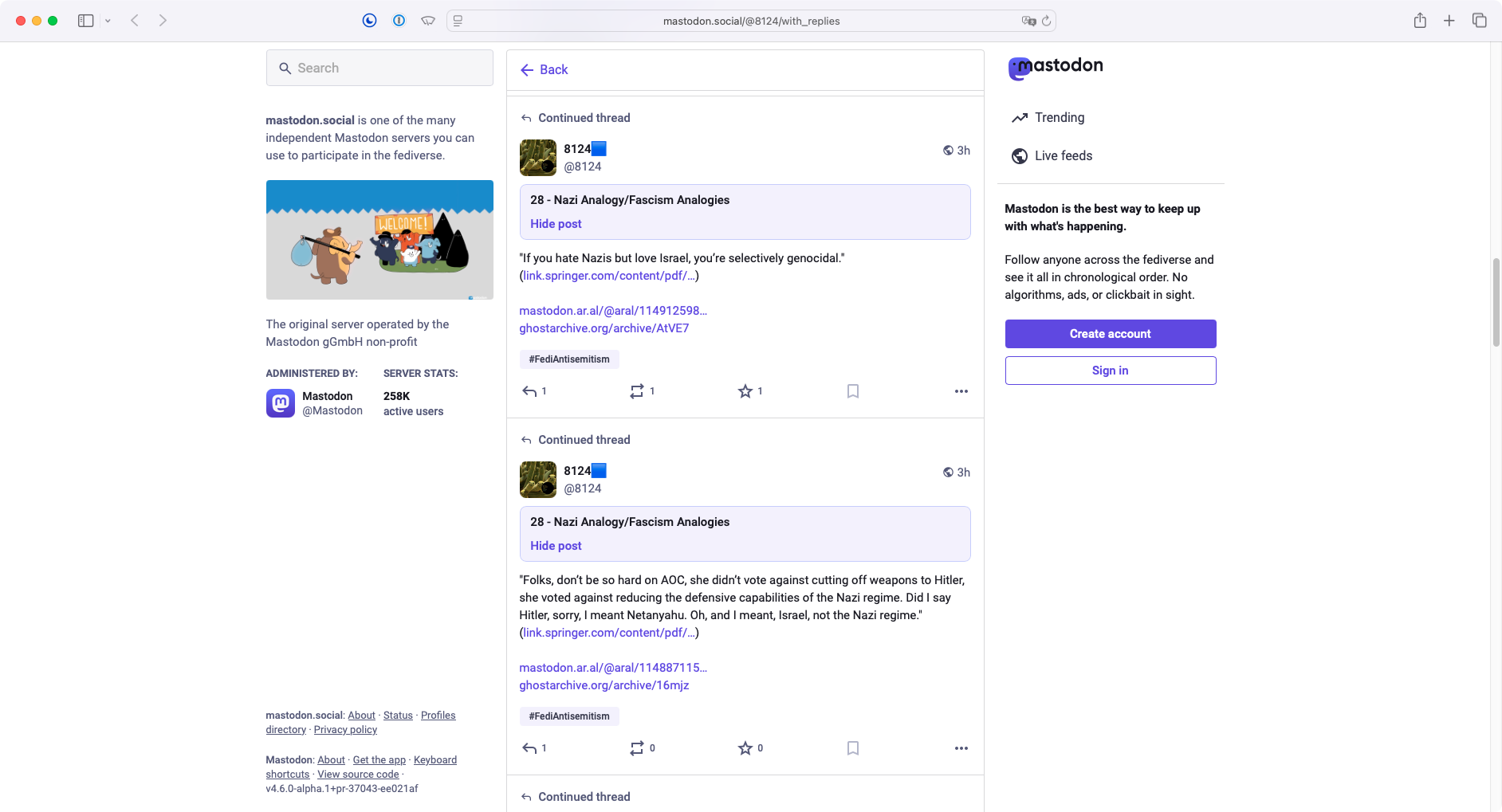
Task: Open ghostarchive.org/archive/AtVE7 link
Action: coord(604,328)
